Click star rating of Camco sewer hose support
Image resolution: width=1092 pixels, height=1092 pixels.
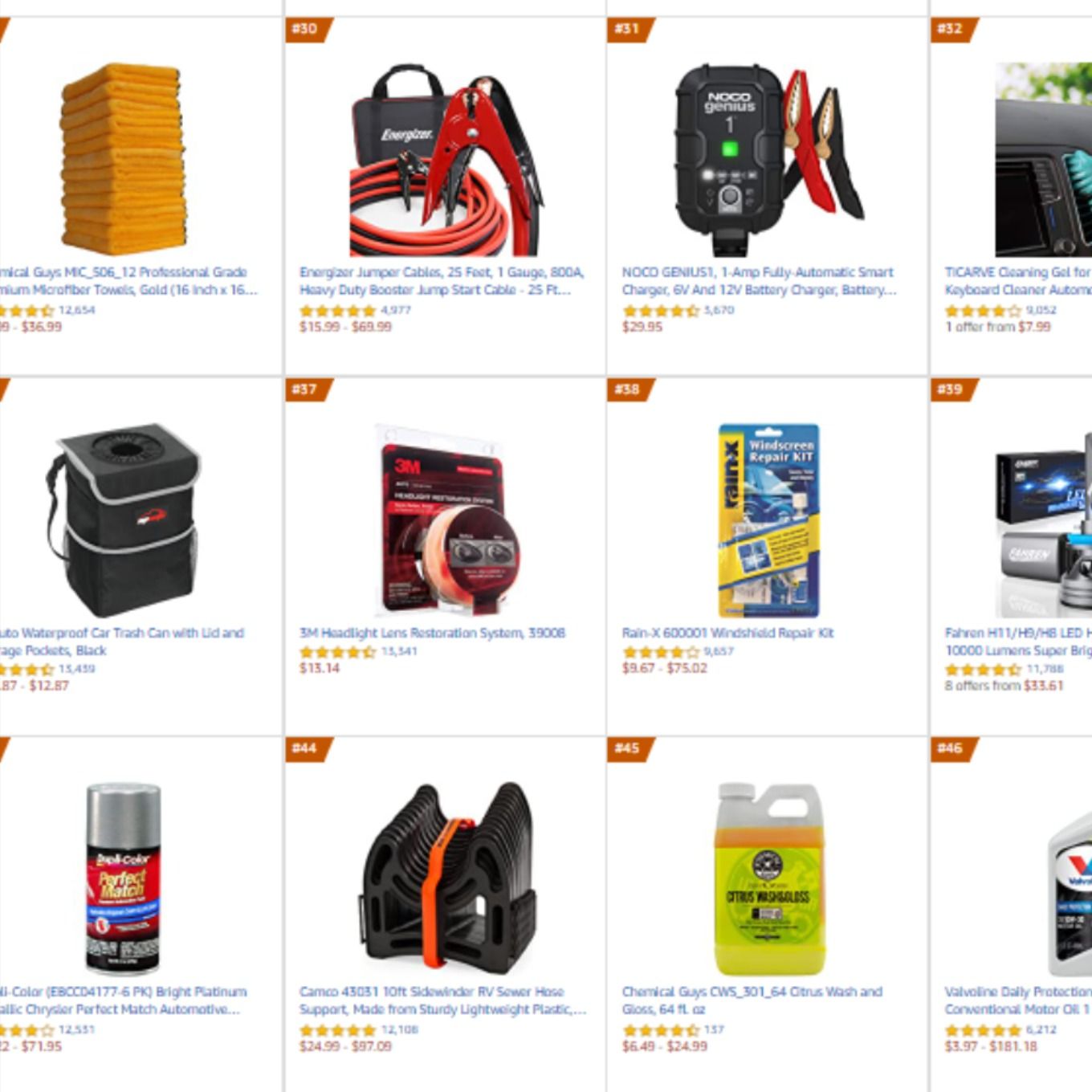pos(337,1030)
